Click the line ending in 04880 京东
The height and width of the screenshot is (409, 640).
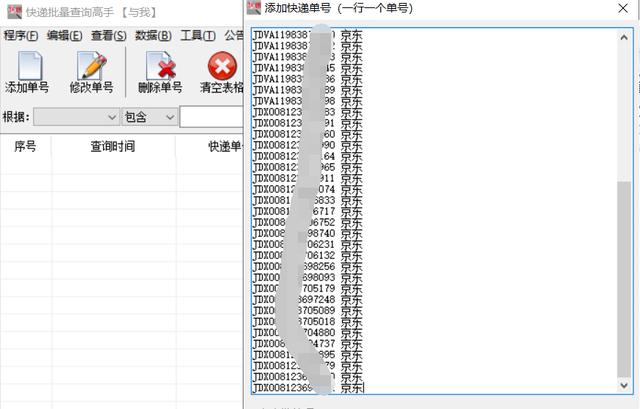(308, 333)
